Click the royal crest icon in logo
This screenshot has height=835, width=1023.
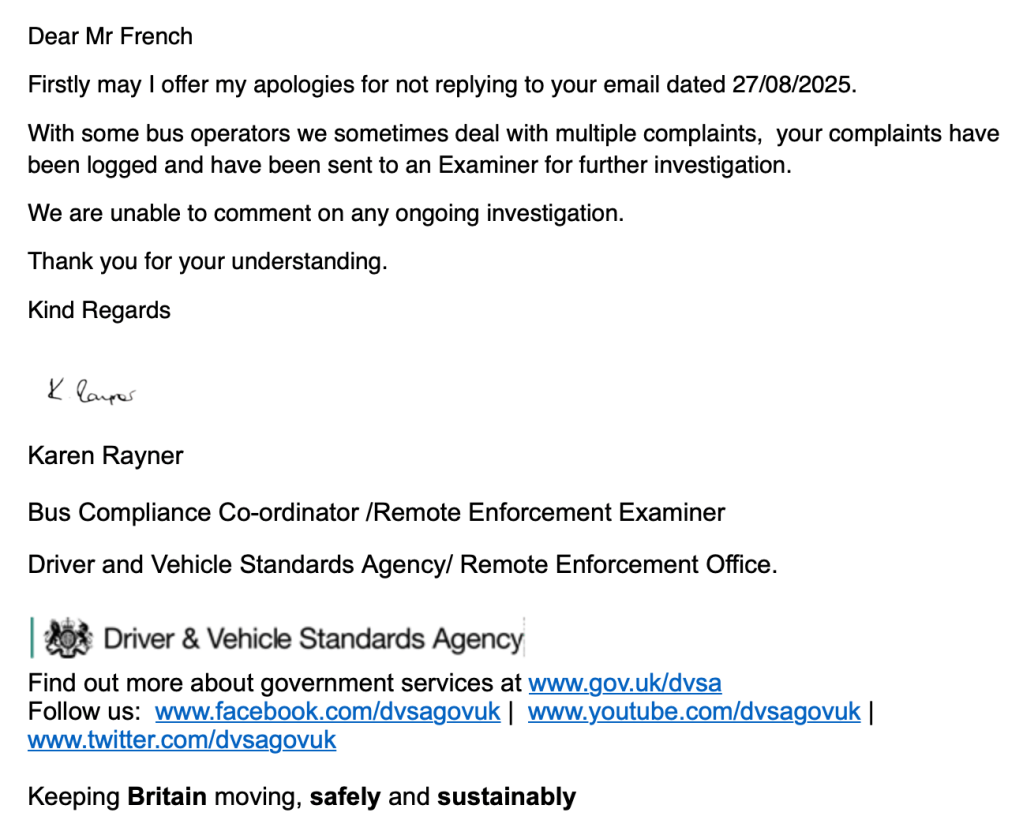68,638
